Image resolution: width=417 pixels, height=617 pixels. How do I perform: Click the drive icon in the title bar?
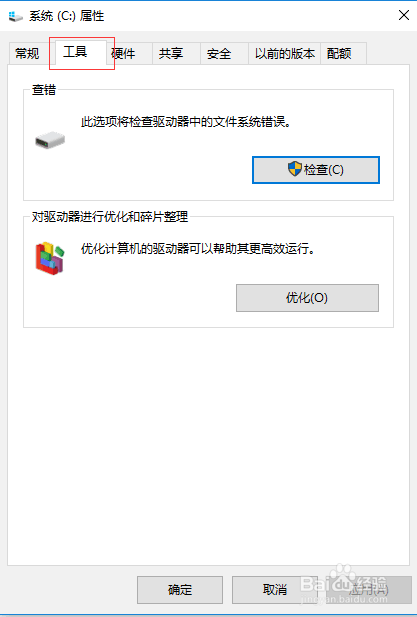pos(16,17)
